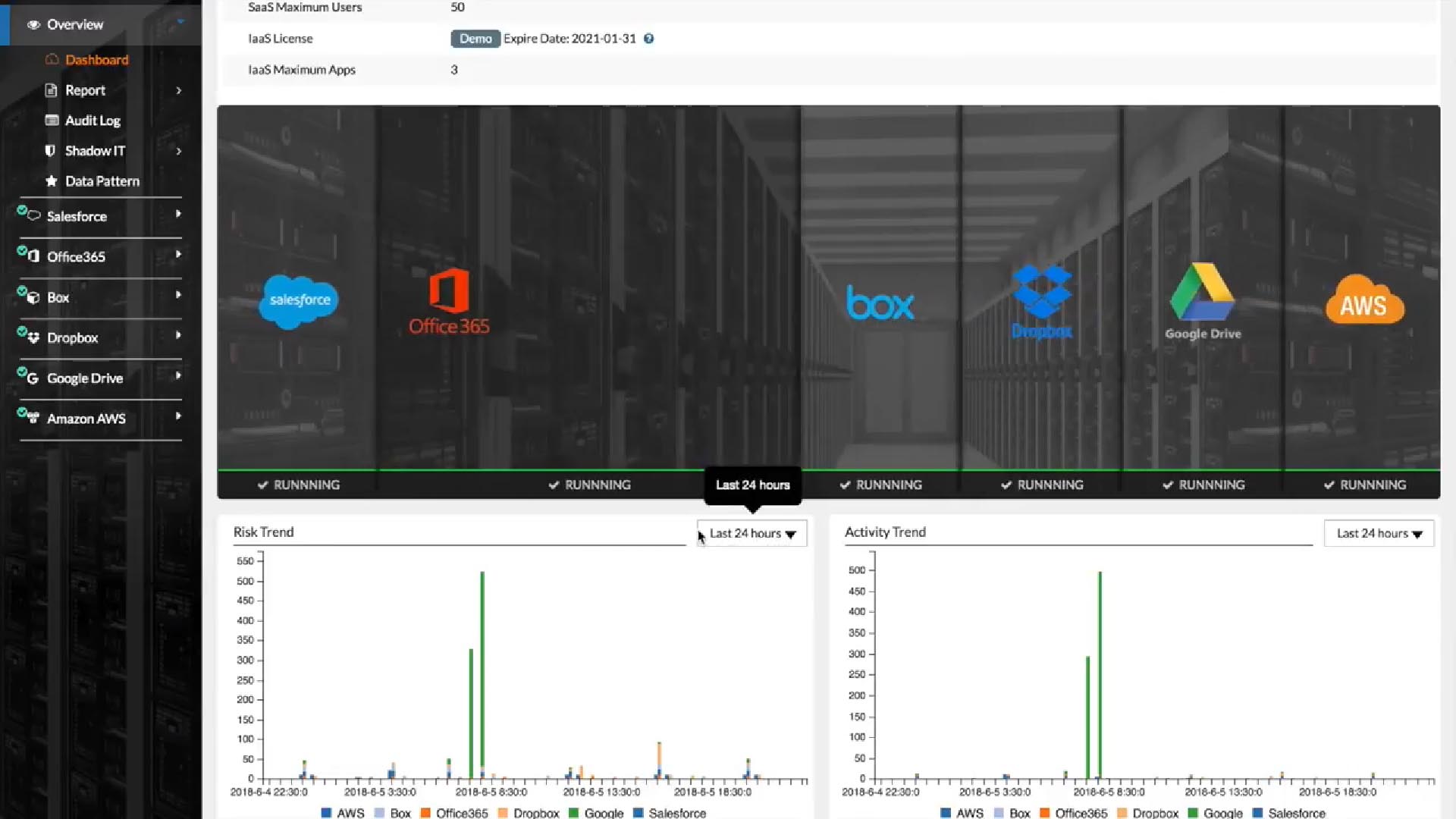Open Shadow IT menu item
Viewport: 1456px width, 819px height.
pos(95,151)
